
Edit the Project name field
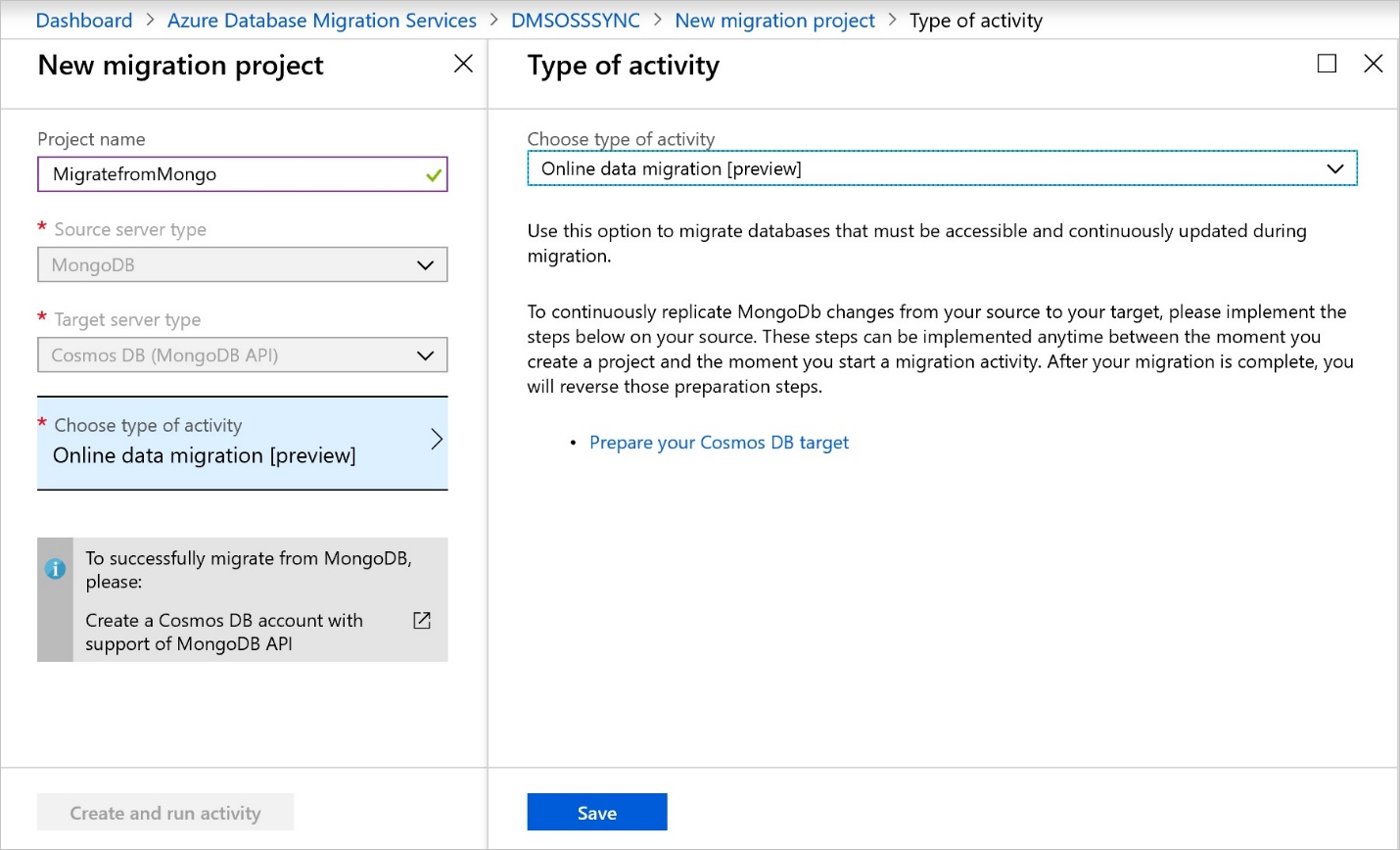(242, 174)
